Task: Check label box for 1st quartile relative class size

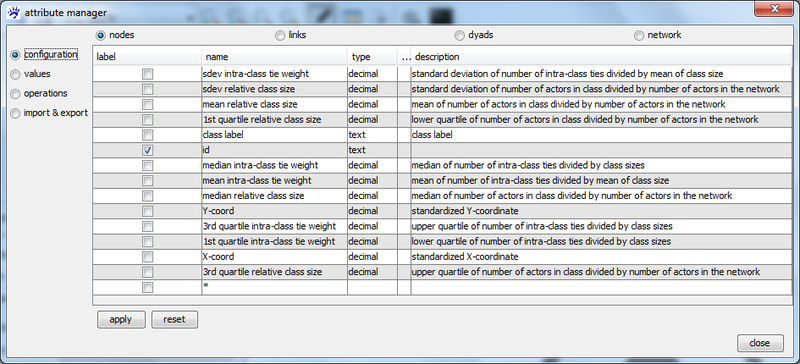Action: coord(147,119)
